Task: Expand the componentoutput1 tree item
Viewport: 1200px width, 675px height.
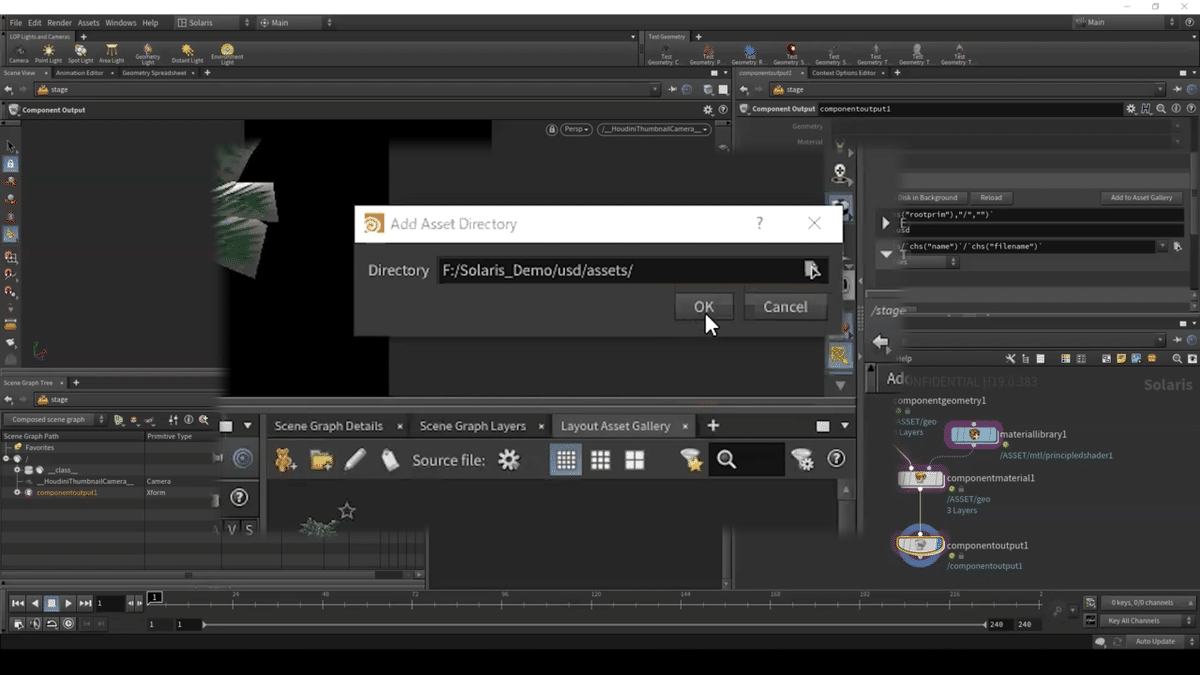Action: tap(17, 493)
